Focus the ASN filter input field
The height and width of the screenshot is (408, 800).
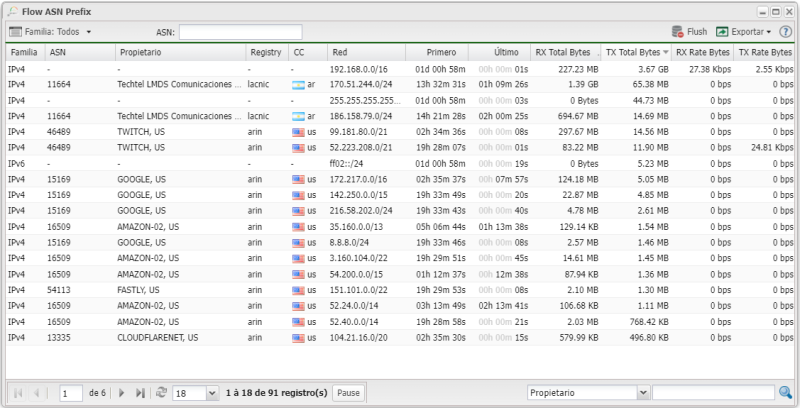(x=240, y=32)
